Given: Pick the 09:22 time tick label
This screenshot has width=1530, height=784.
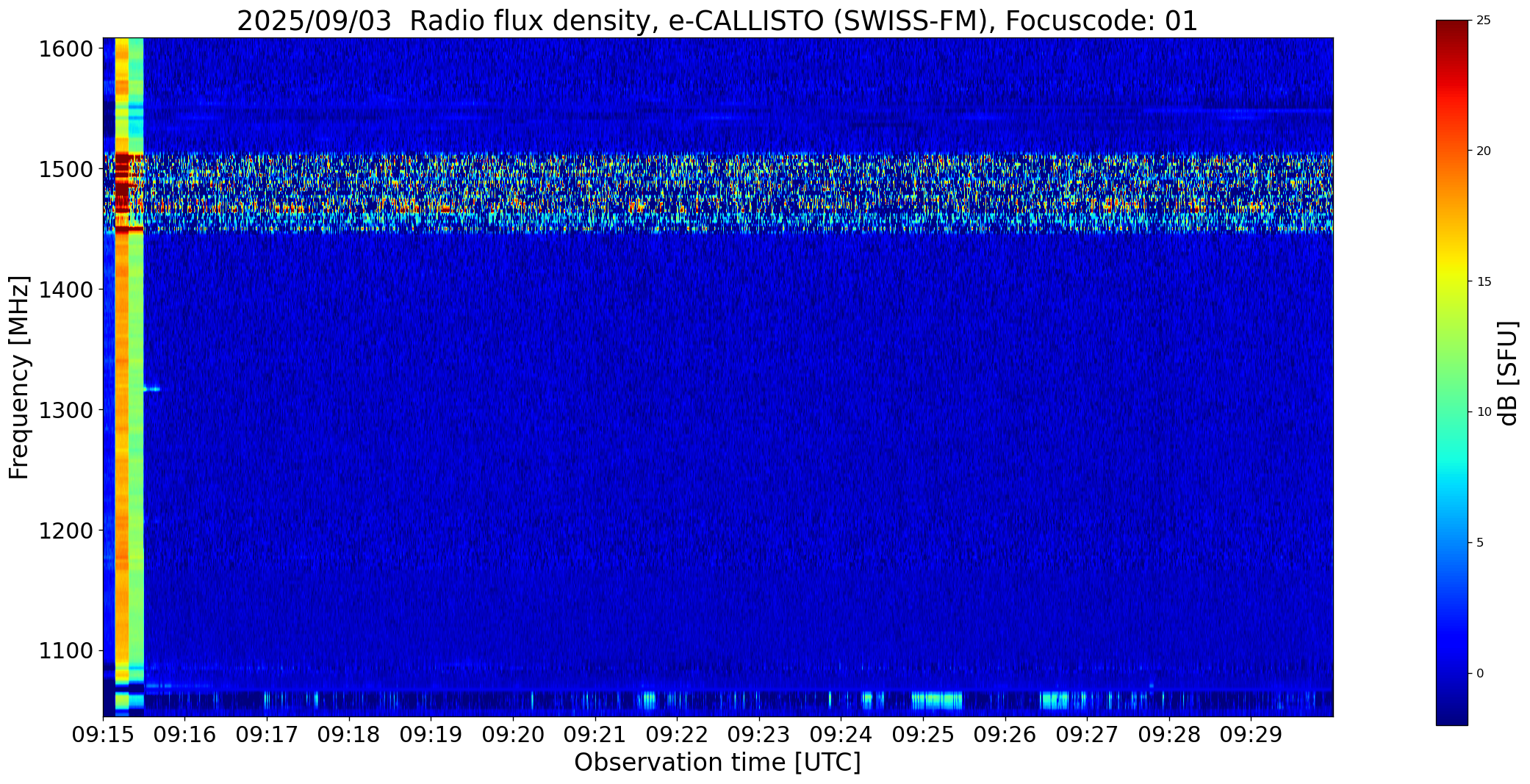Looking at the screenshot, I should pos(678,735).
